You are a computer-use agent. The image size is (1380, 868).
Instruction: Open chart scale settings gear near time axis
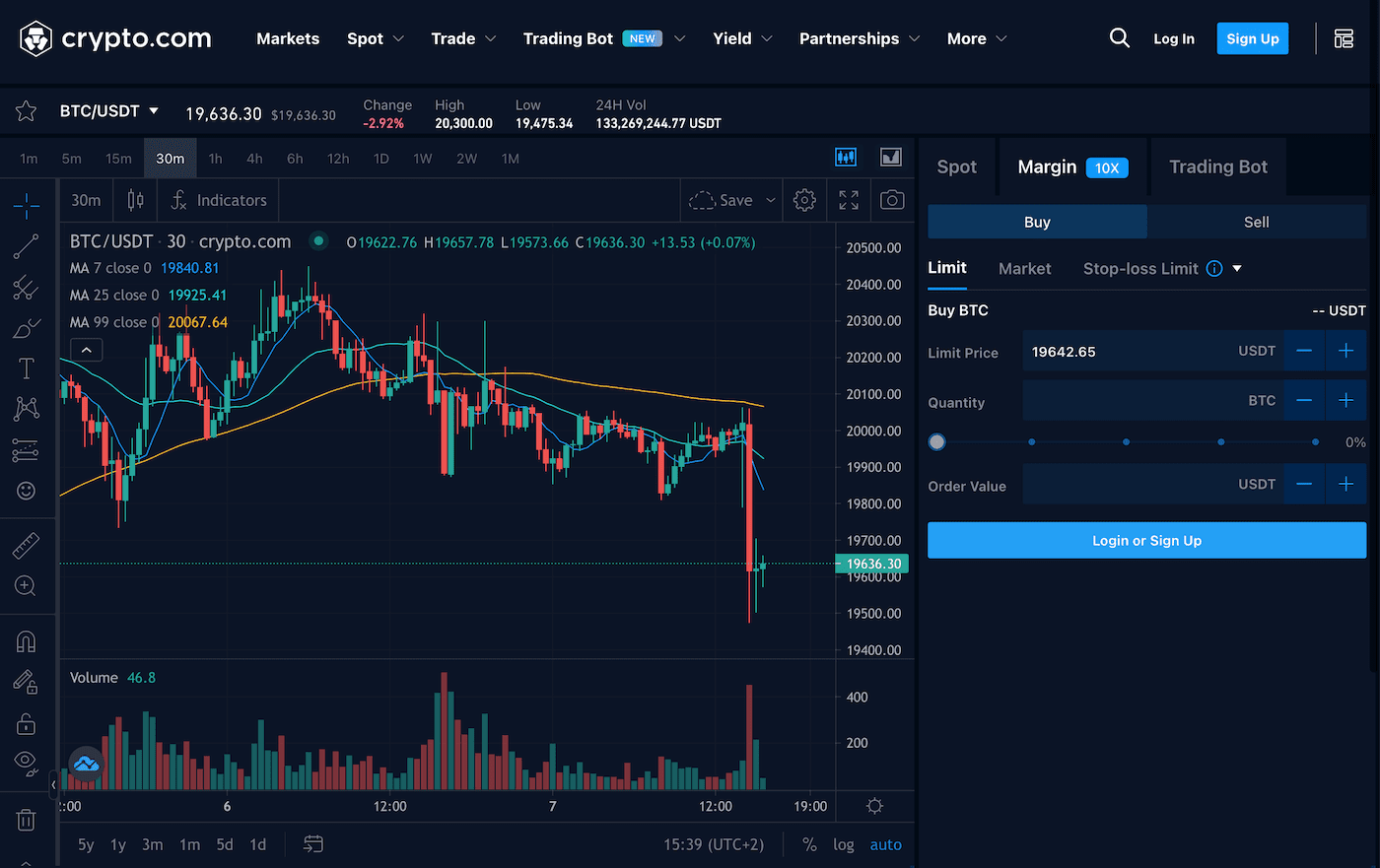click(874, 806)
